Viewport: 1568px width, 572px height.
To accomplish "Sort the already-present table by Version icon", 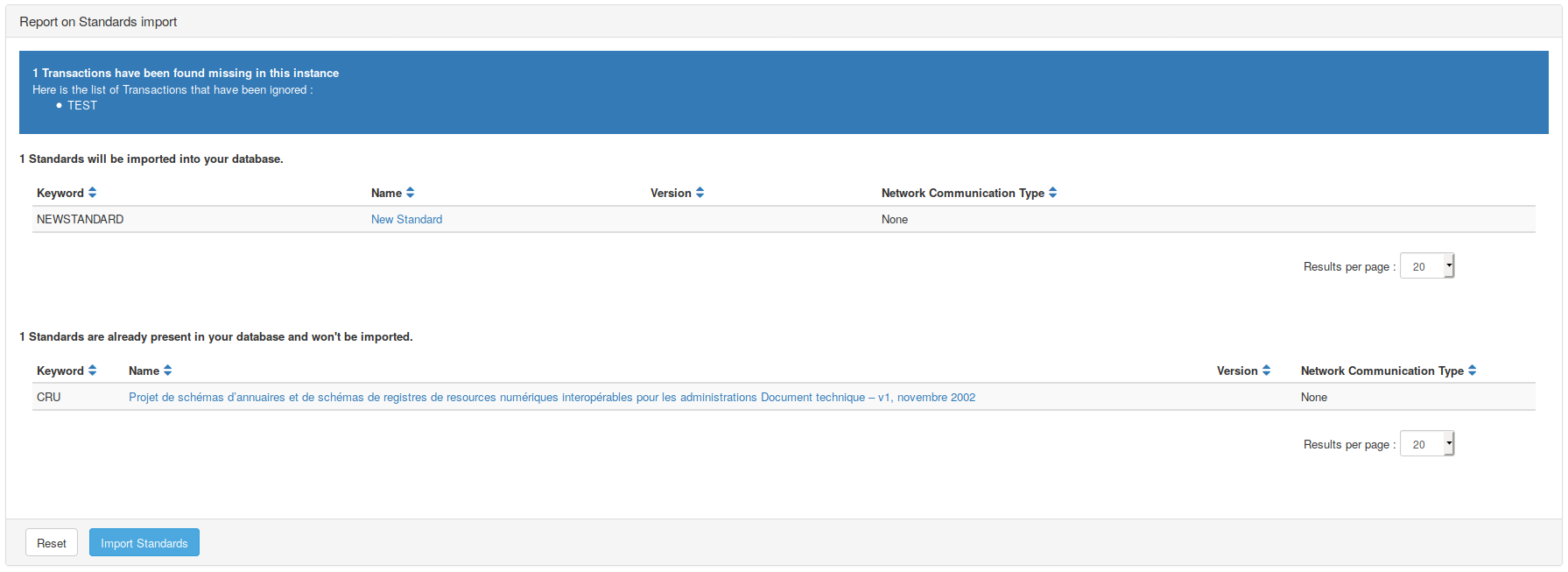I will [x=1266, y=371].
